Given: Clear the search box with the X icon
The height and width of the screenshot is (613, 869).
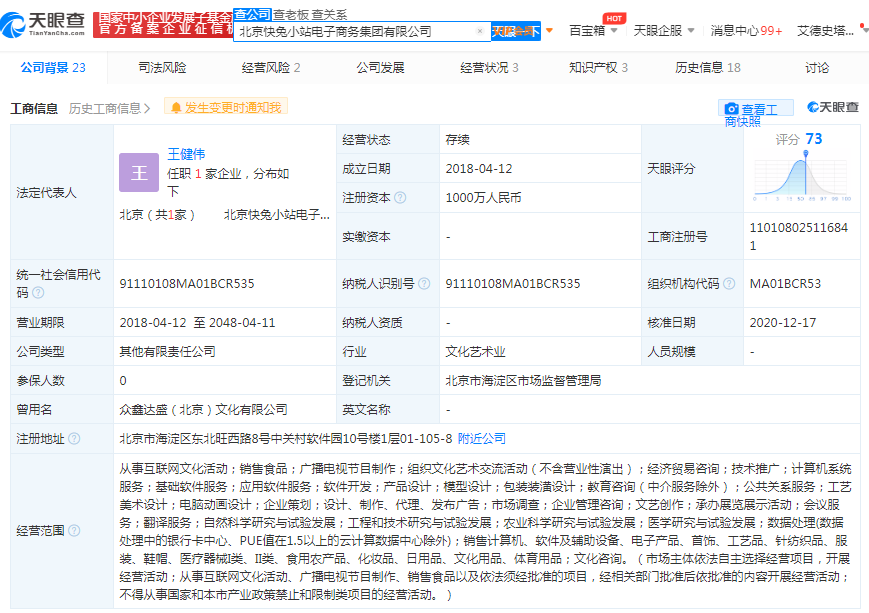Looking at the screenshot, I should pos(480,31).
